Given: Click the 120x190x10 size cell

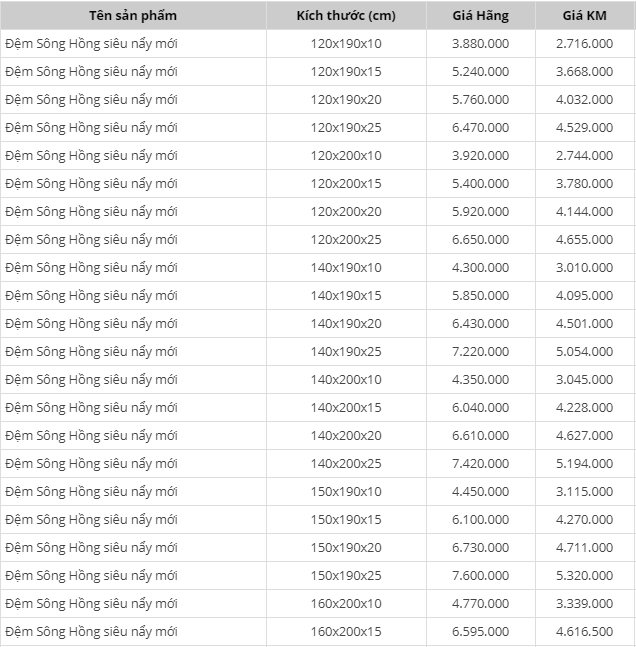Looking at the screenshot, I should 346,44.
